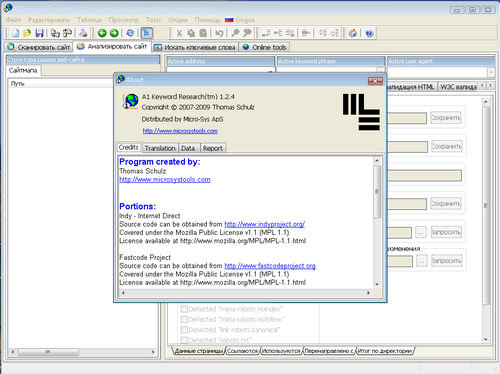Select the Ссылаются bottom tab
This screenshot has height=374, width=500.
click(243, 351)
